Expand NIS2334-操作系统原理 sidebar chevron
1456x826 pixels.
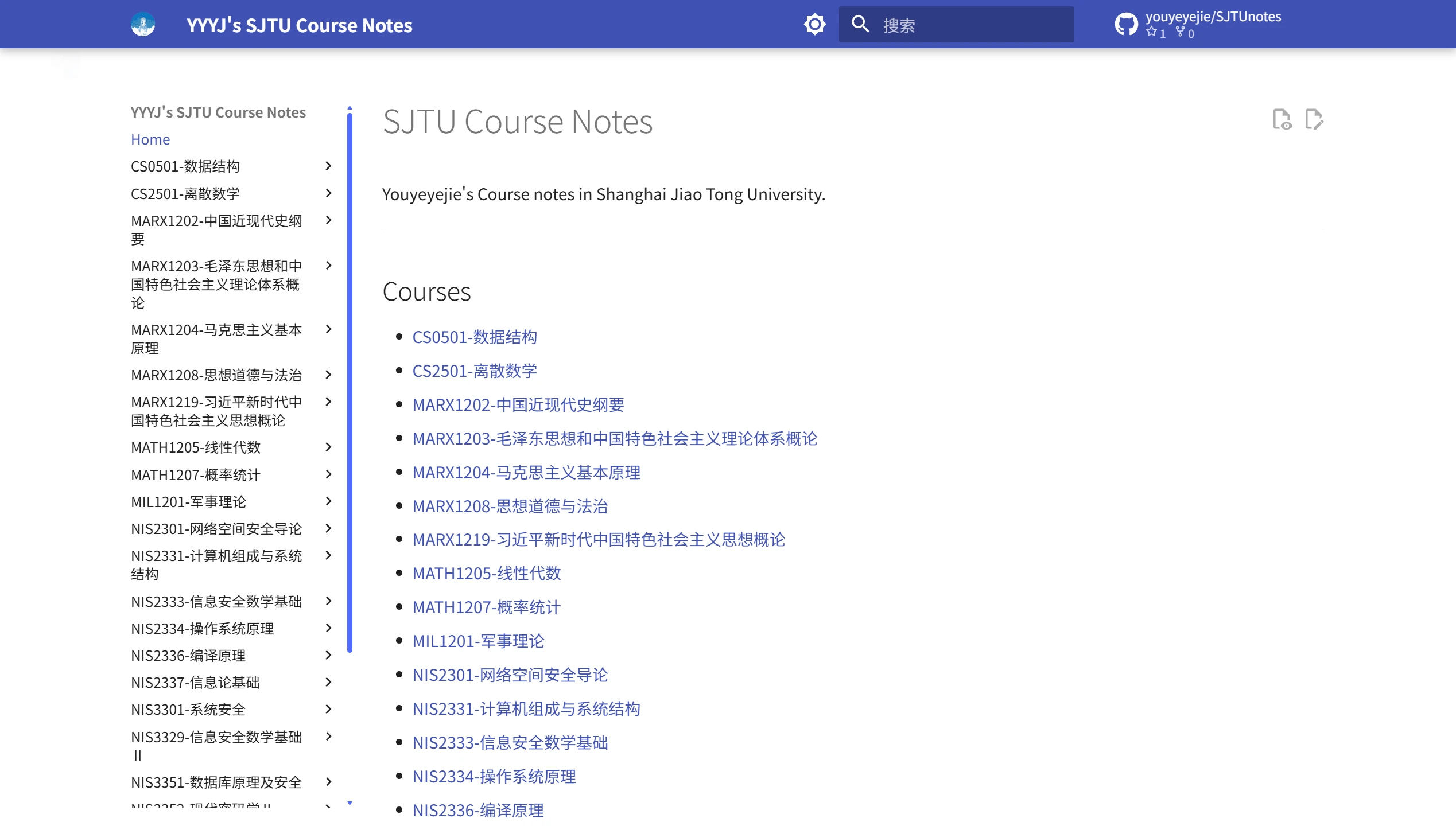click(328, 628)
